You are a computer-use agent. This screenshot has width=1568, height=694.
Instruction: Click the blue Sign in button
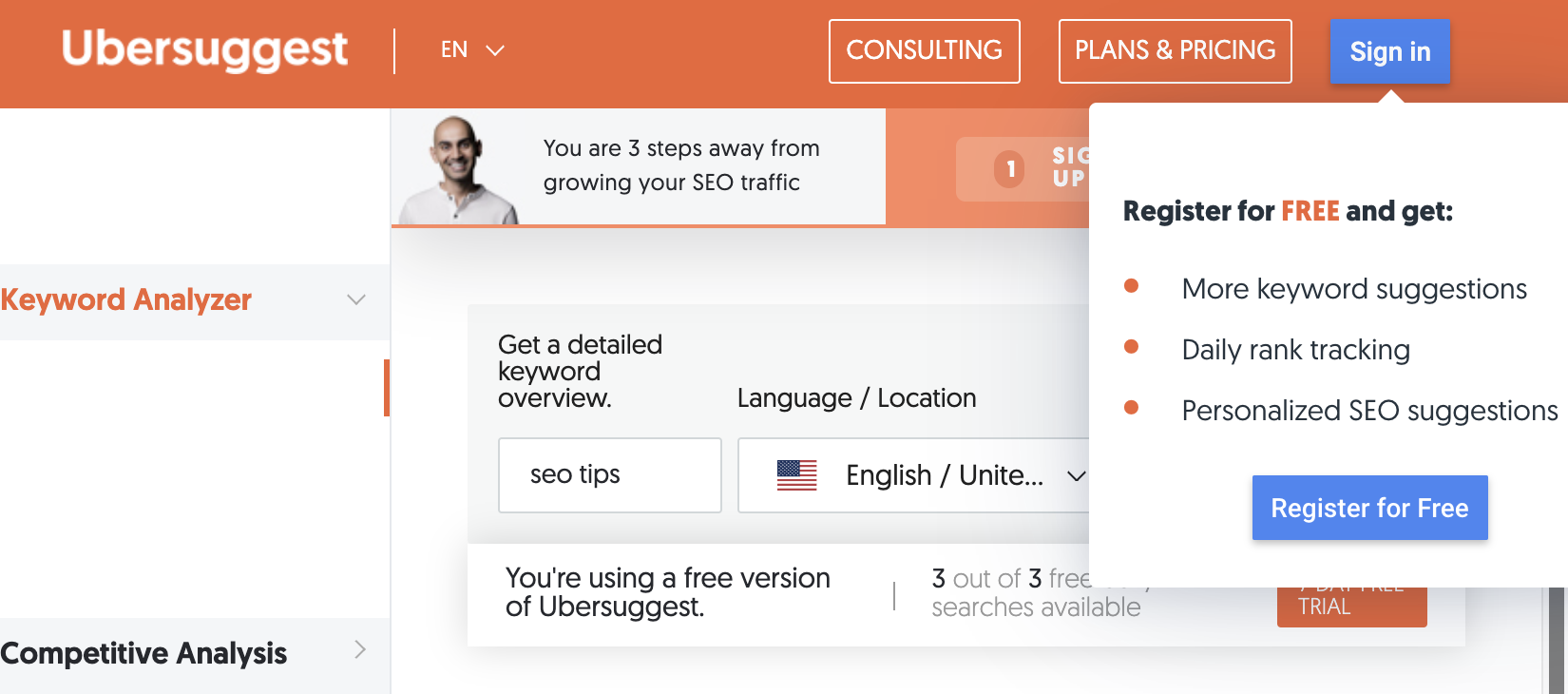1389,51
